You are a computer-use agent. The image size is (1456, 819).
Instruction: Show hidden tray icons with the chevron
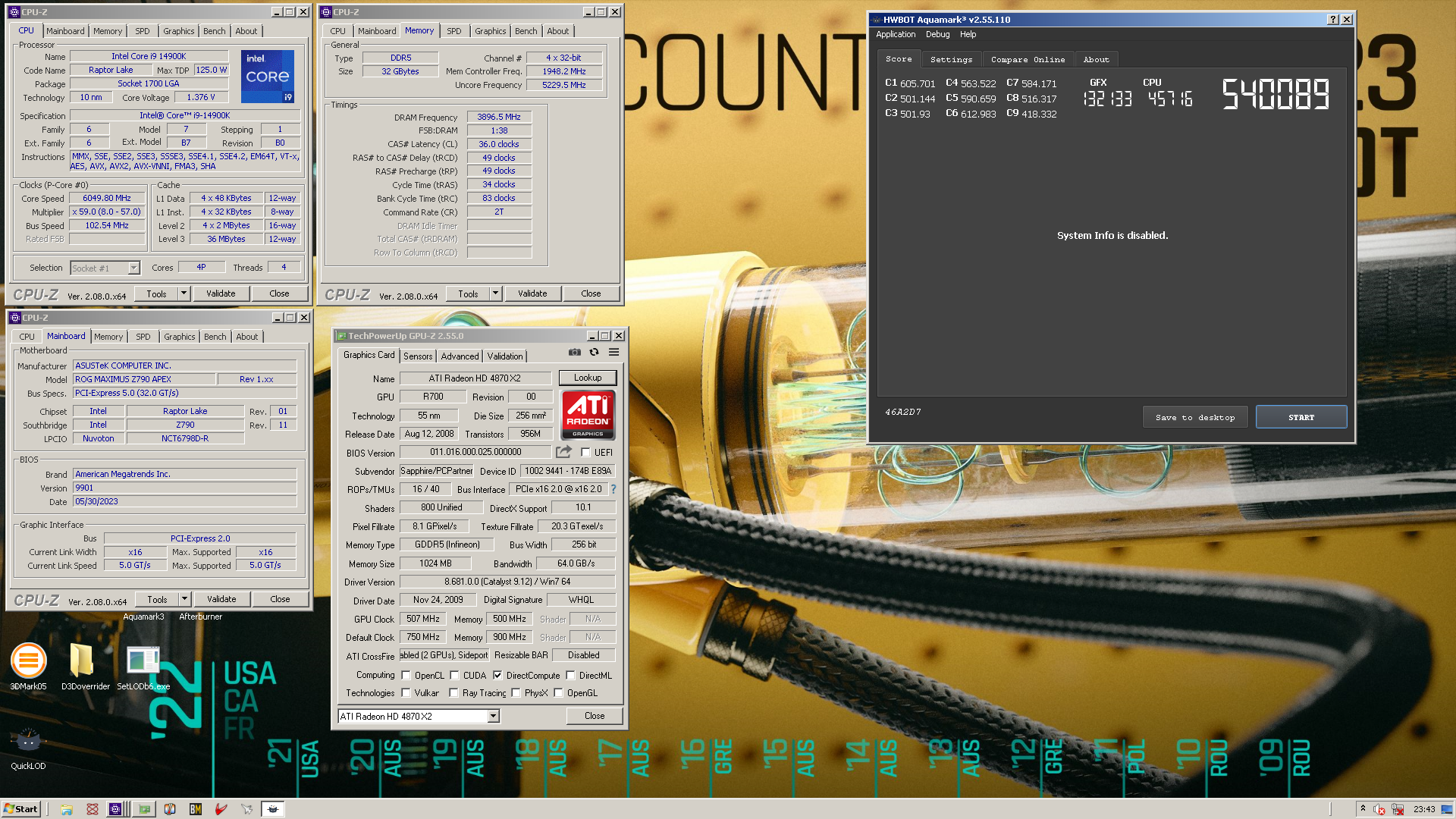click(1363, 808)
